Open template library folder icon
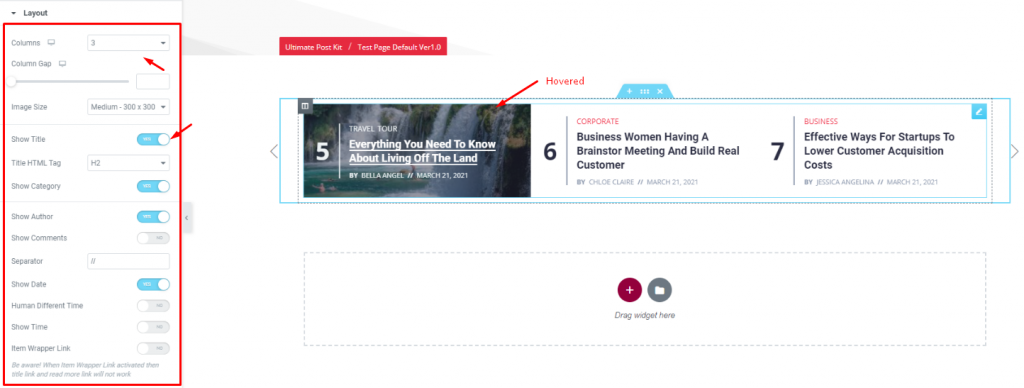Viewport: 1024px width, 388px height. 660,289
